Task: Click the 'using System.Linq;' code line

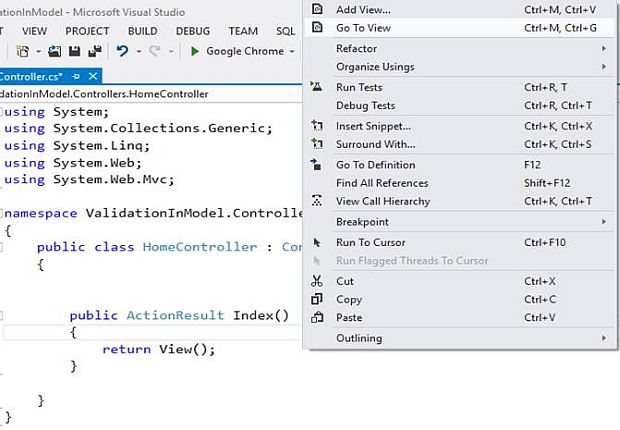Action: click(78, 146)
